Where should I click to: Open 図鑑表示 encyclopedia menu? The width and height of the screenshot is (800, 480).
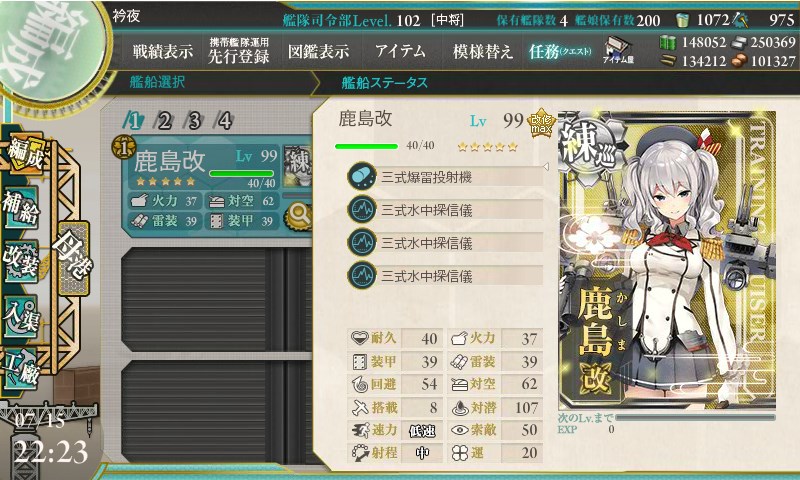pyautogui.click(x=318, y=52)
